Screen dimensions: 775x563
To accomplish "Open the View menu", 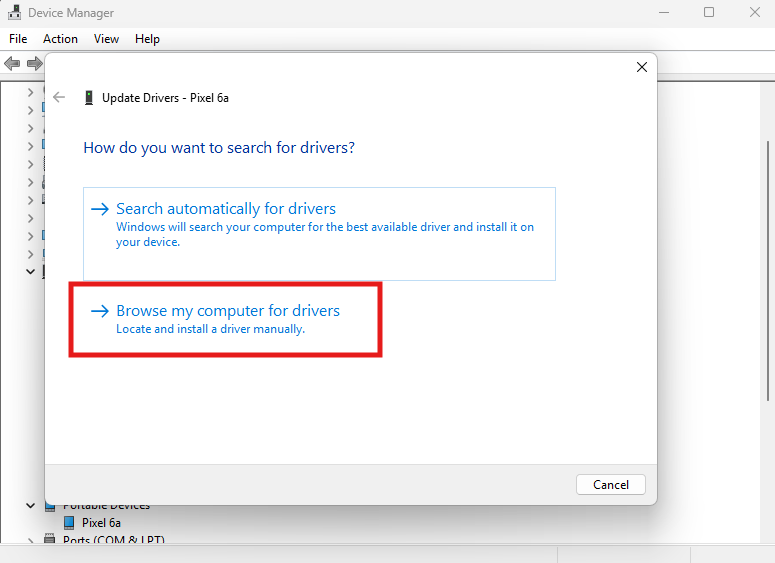I will pos(106,39).
